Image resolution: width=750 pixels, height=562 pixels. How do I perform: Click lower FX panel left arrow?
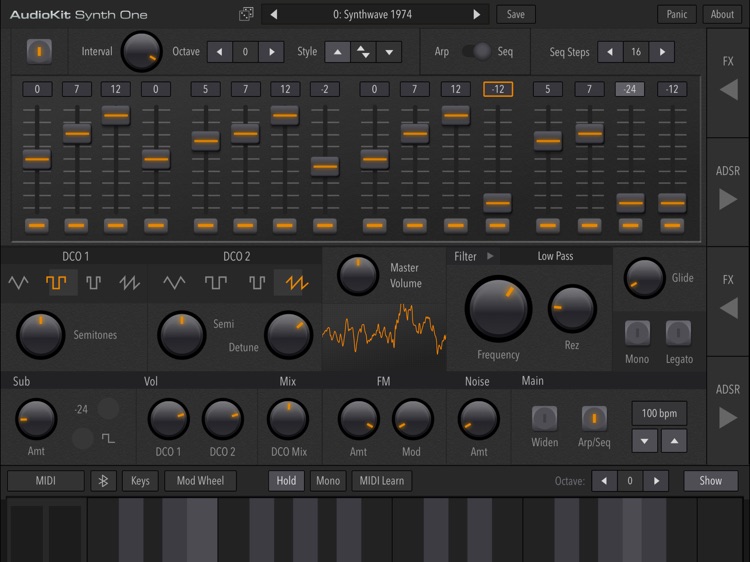[729, 308]
